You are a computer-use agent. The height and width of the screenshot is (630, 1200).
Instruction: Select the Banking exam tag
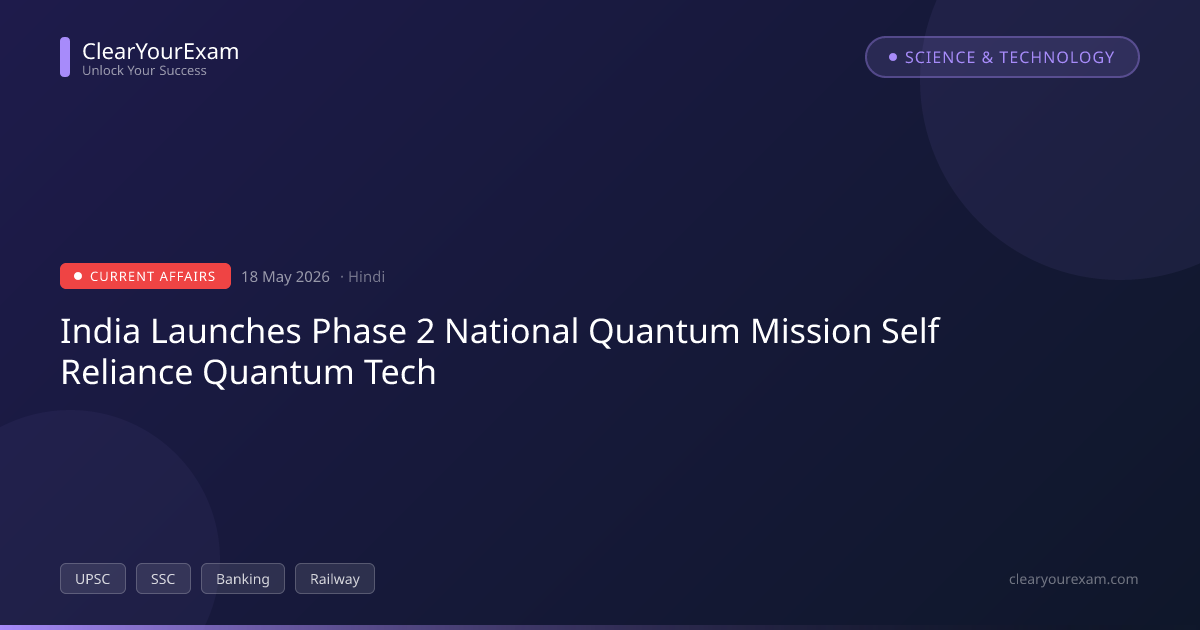coord(243,579)
